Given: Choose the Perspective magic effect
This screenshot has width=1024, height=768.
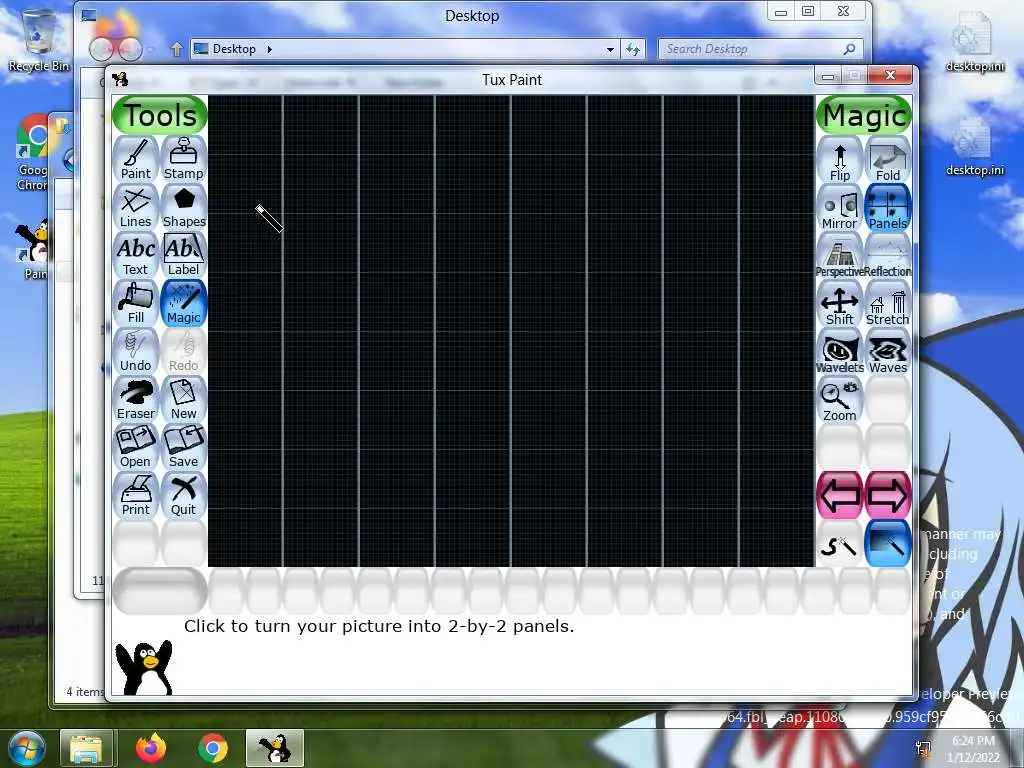Looking at the screenshot, I should click(840, 257).
